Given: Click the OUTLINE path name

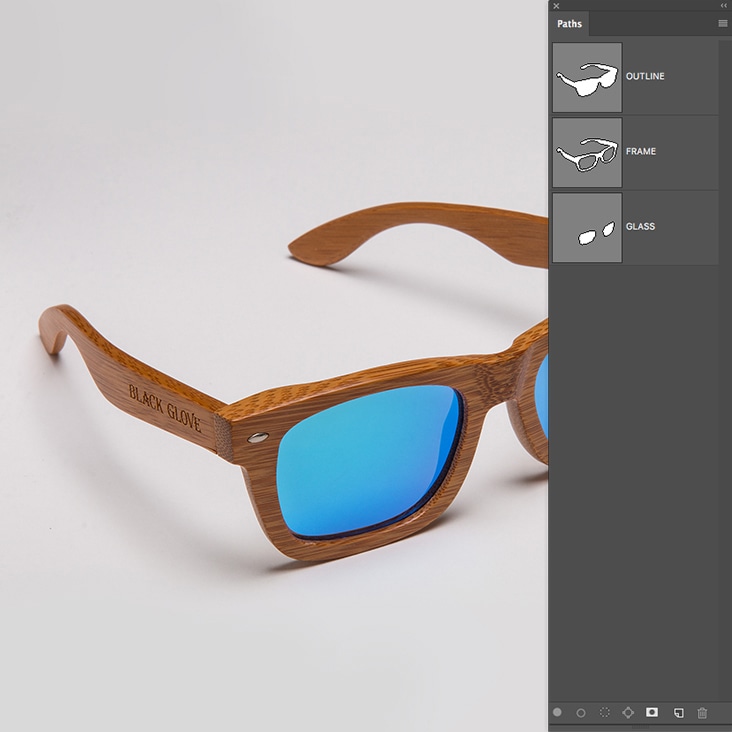Looking at the screenshot, I should pyautogui.click(x=645, y=77).
